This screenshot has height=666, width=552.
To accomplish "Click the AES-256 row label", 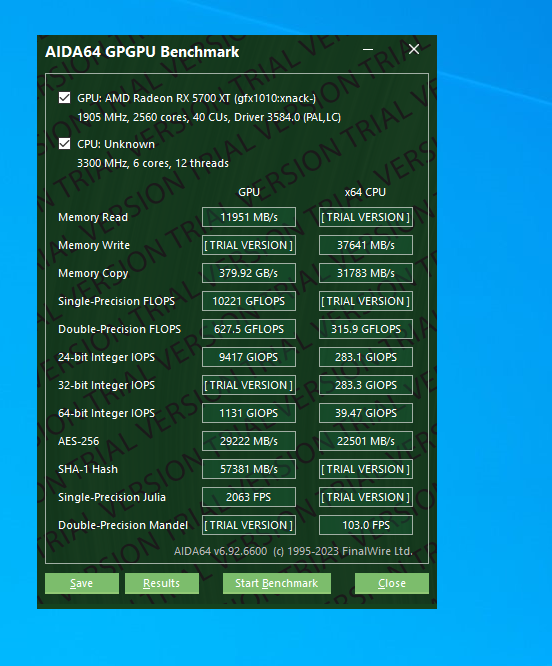I will pyautogui.click(x=79, y=441).
